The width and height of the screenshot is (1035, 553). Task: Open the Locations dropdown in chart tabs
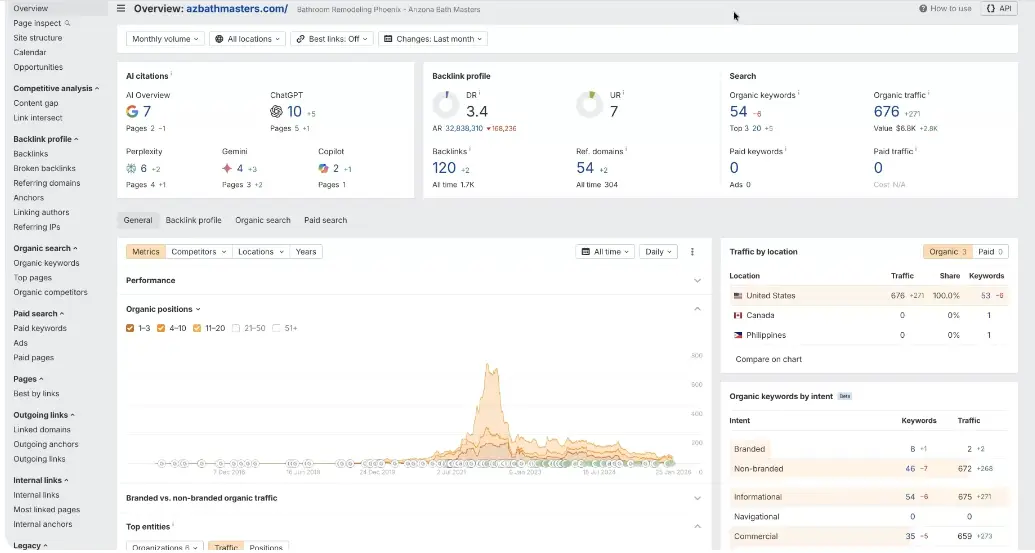261,251
